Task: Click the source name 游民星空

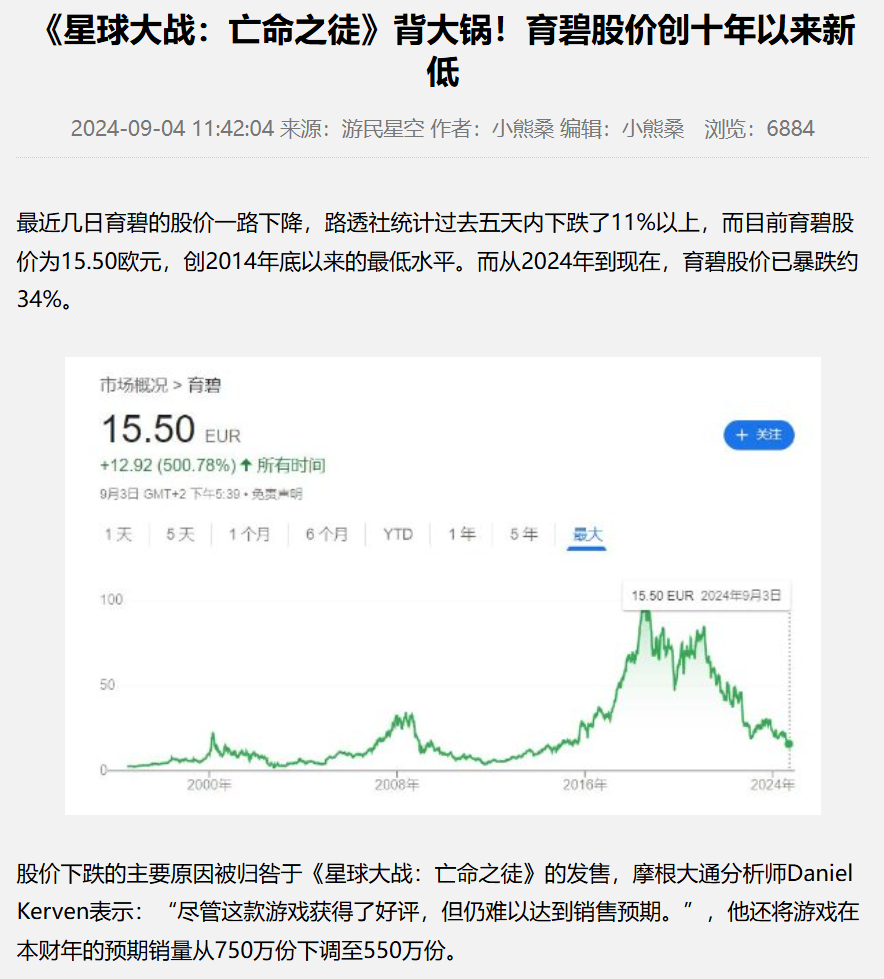Action: coord(383,129)
